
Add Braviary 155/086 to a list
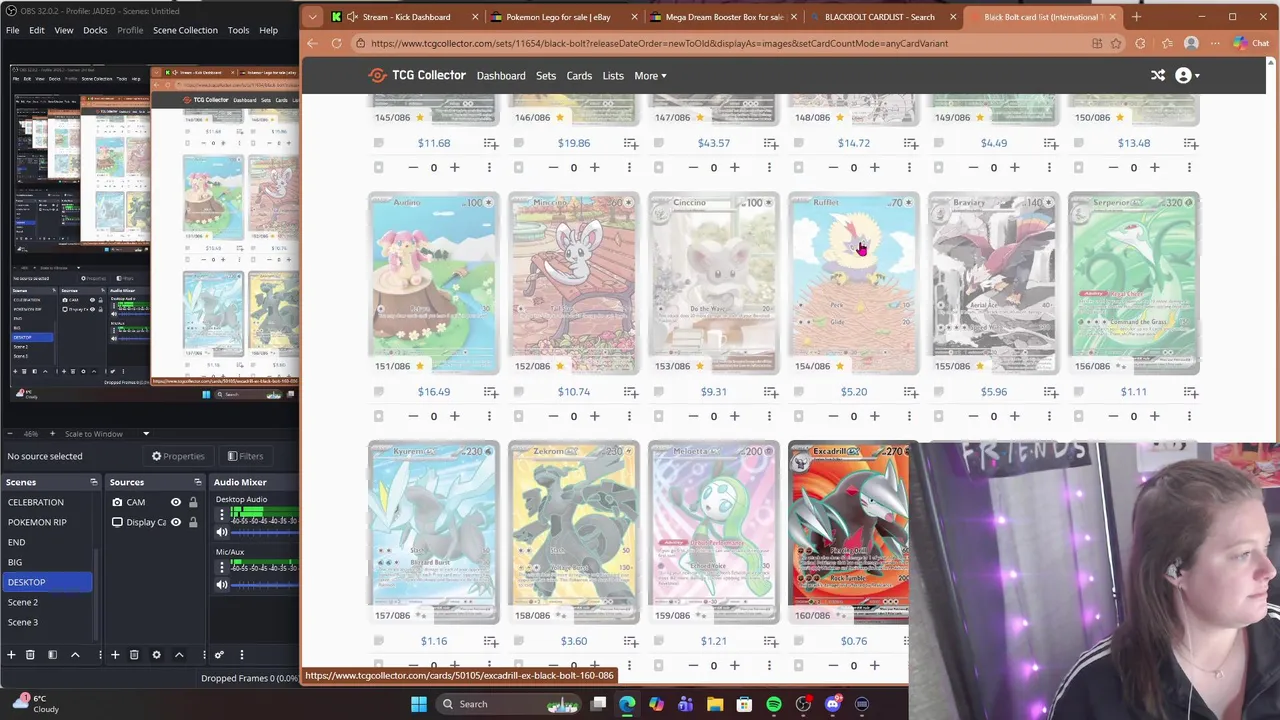click(x=1050, y=392)
